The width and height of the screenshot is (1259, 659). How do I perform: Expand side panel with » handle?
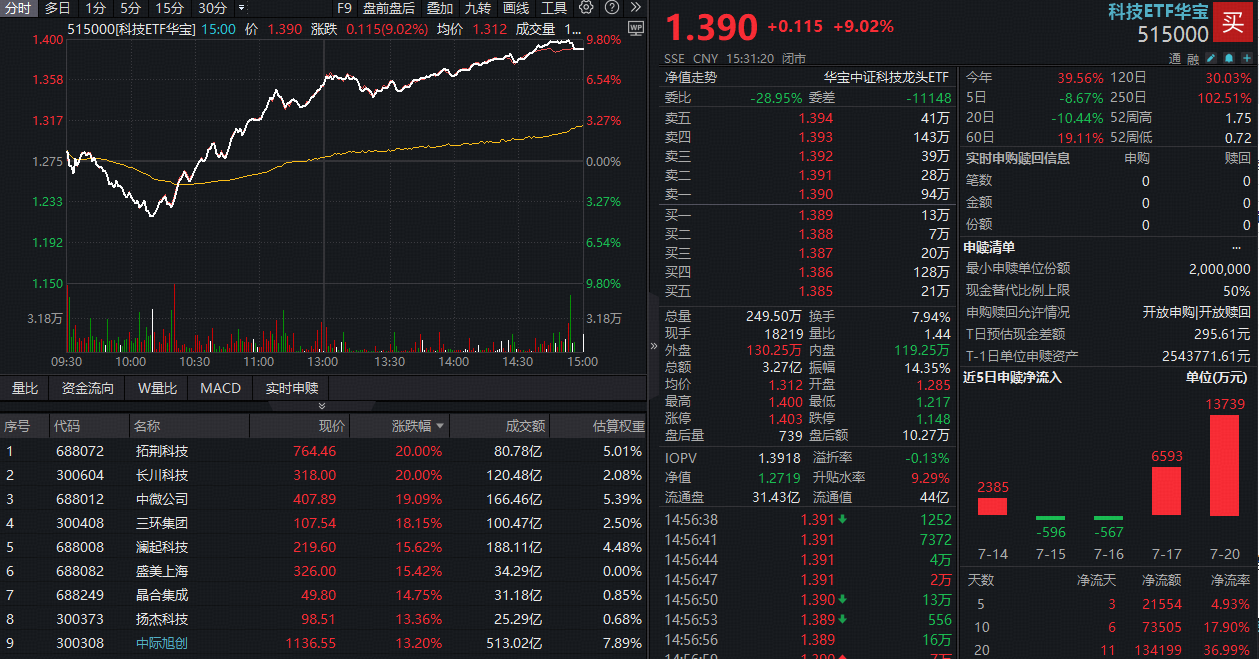pos(654,348)
